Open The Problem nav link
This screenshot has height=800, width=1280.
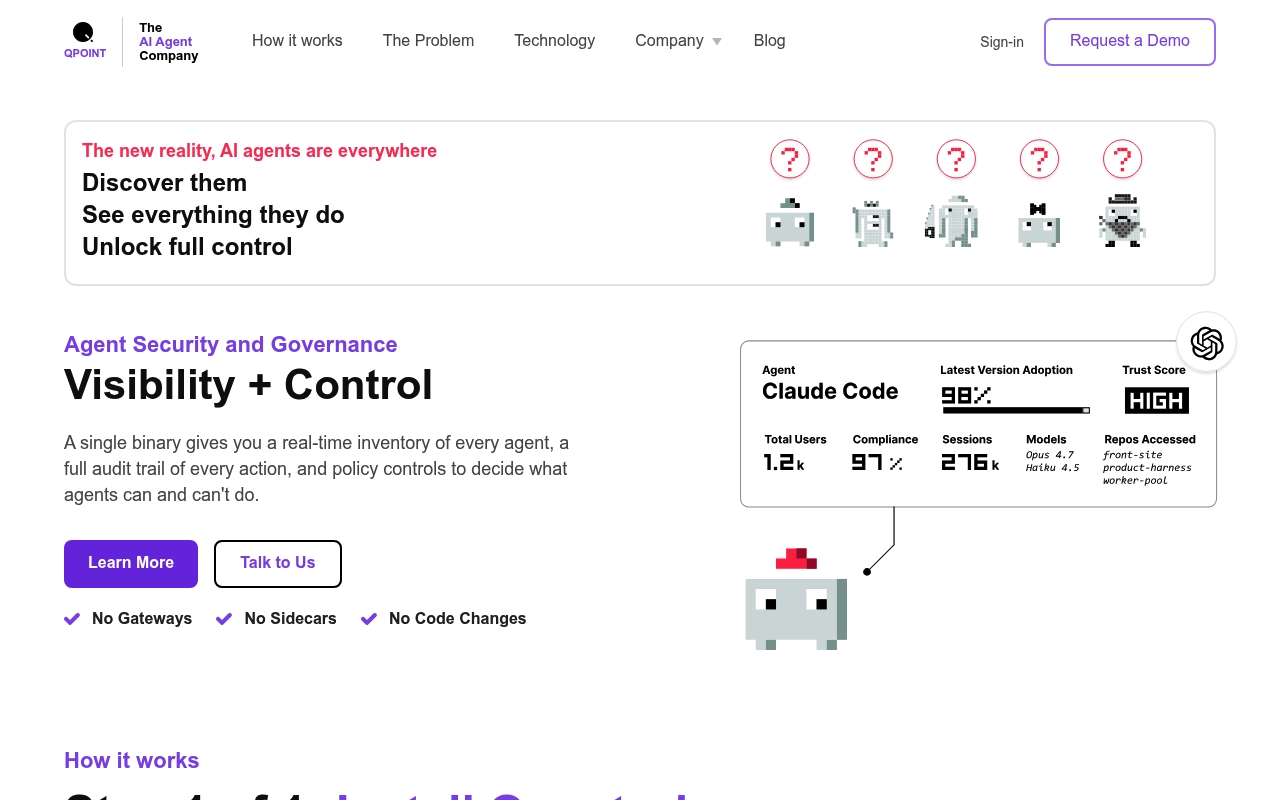[x=428, y=41]
